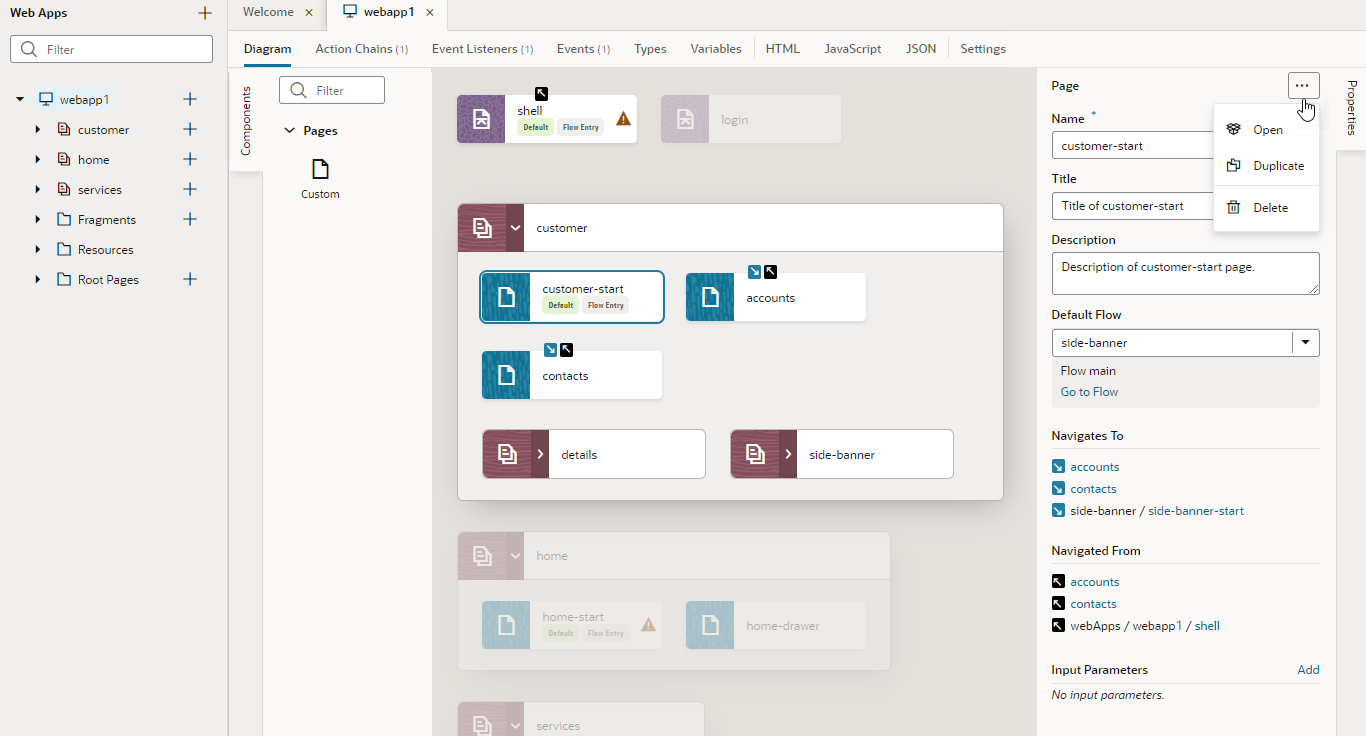Click the Components filter field
Image resolution: width=1366 pixels, height=736 pixels.
[x=332, y=90]
